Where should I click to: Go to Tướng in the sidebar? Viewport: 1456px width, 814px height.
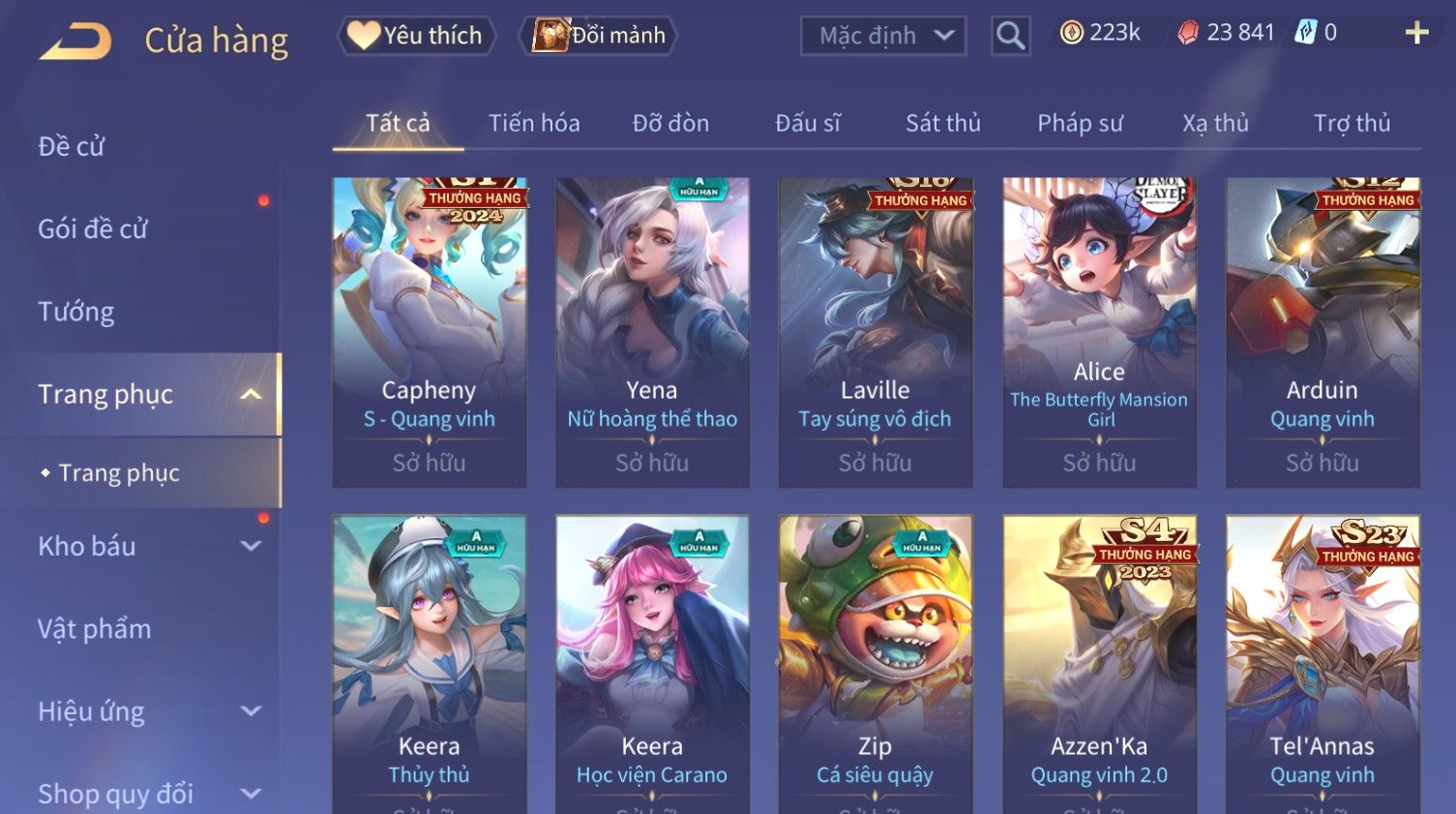point(75,312)
